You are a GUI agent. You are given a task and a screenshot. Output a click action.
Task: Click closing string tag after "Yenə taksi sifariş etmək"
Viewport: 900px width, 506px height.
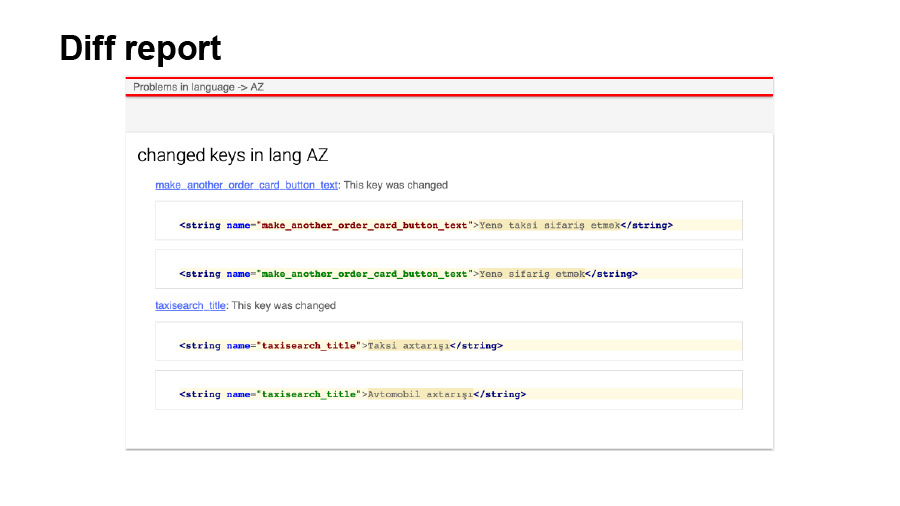(647, 225)
